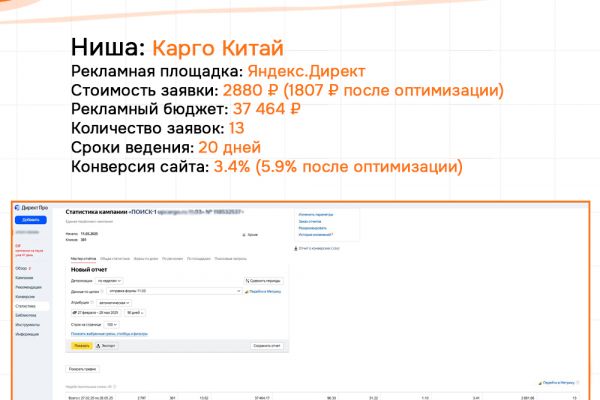Open the 90 дней period dropdown
Screen dimensions: 600x400
[135, 313]
